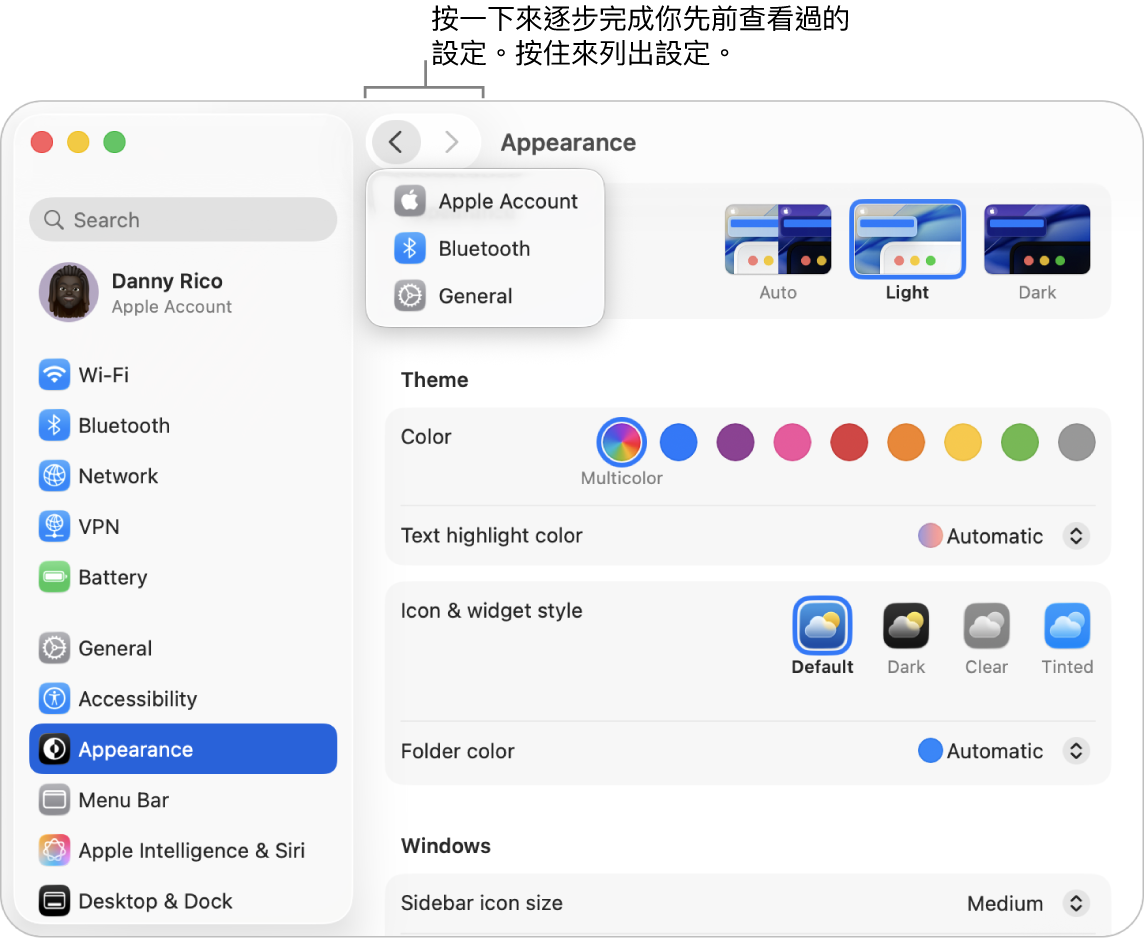
Task: Open Apple Intelligence & Siri settings
Action: click(191, 851)
